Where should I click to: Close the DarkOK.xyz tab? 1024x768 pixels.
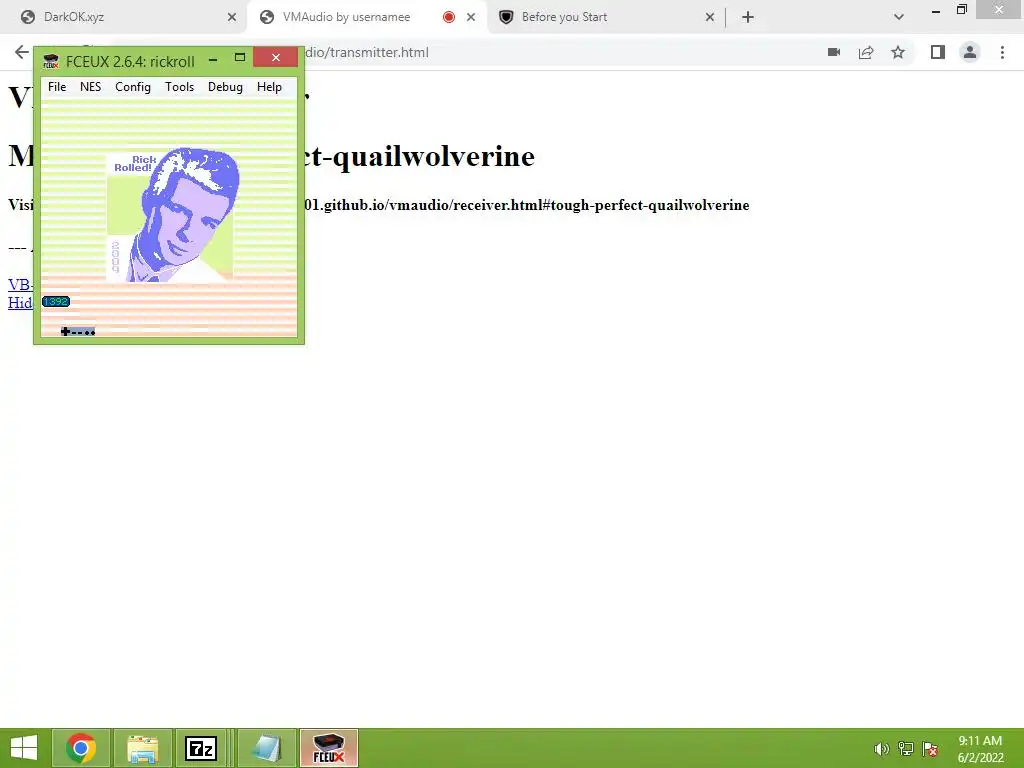(232, 17)
